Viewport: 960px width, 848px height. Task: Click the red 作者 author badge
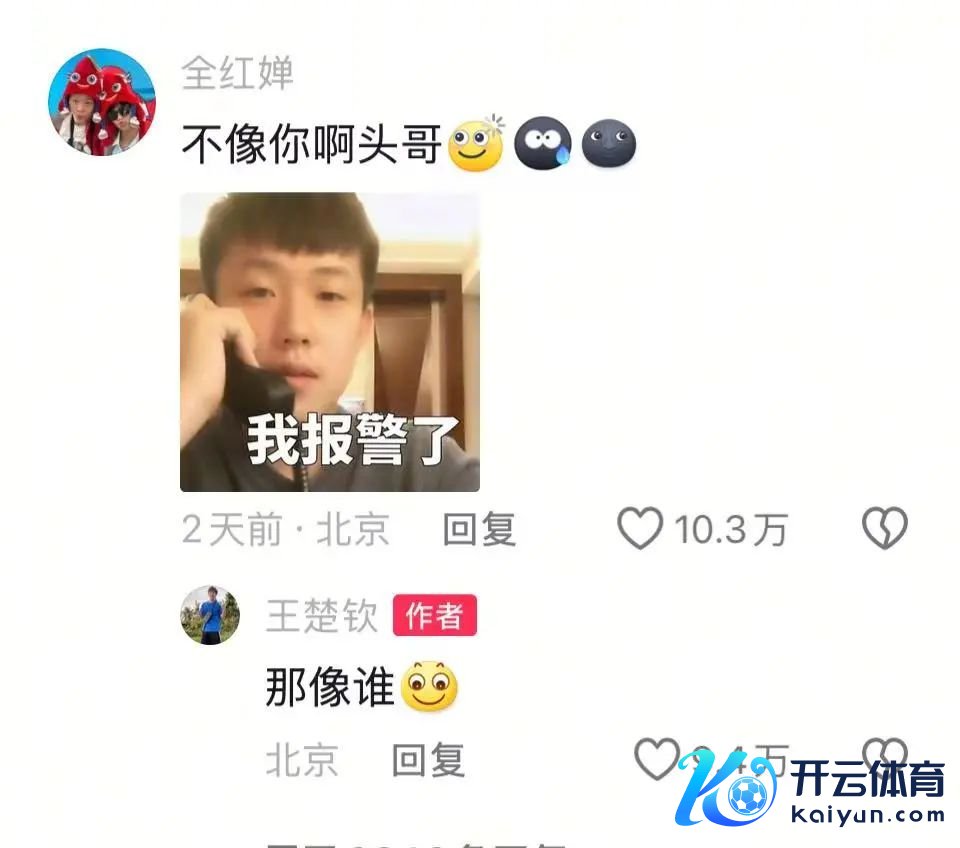coord(435,615)
